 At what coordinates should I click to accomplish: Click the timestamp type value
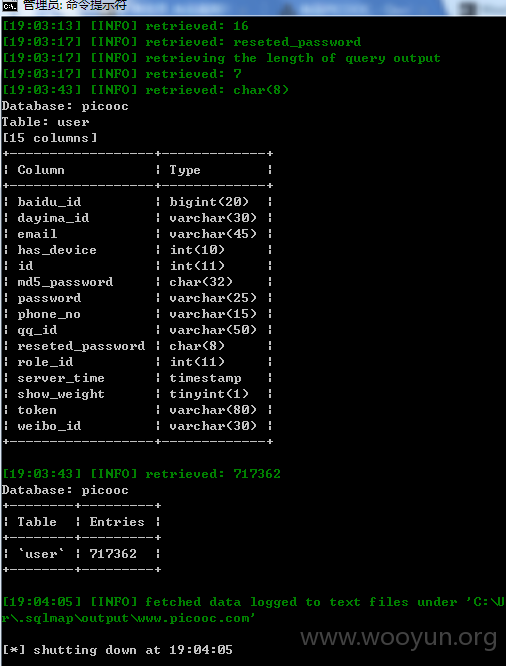click(205, 378)
